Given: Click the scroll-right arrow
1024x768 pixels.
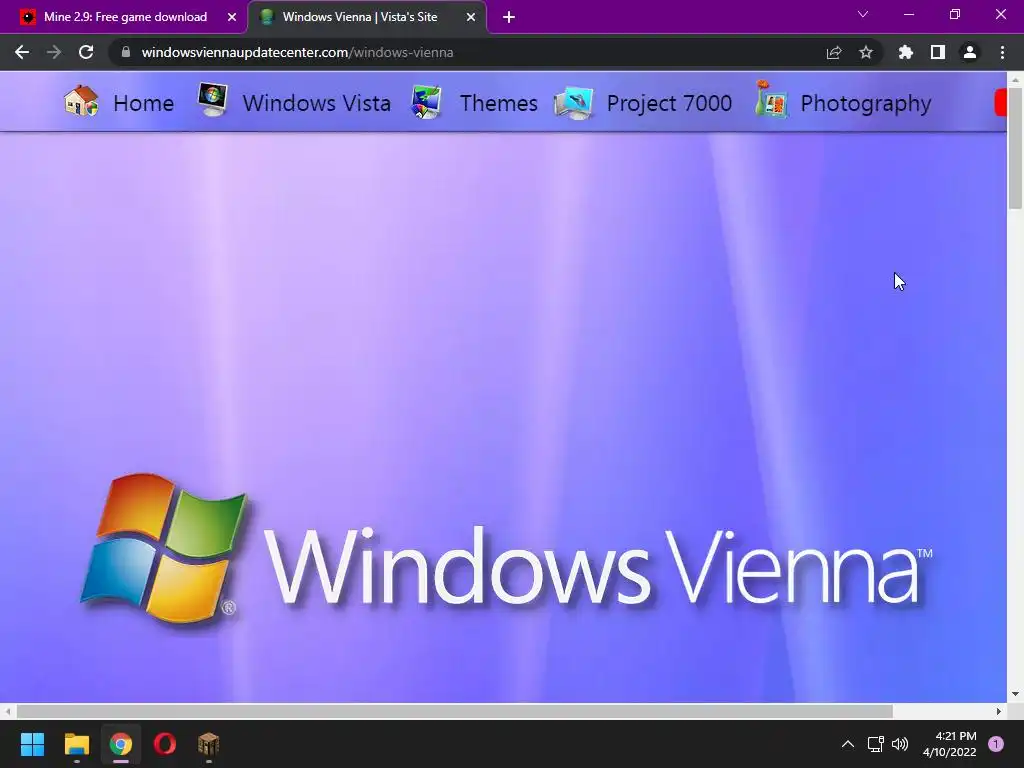Looking at the screenshot, I should [999, 711].
